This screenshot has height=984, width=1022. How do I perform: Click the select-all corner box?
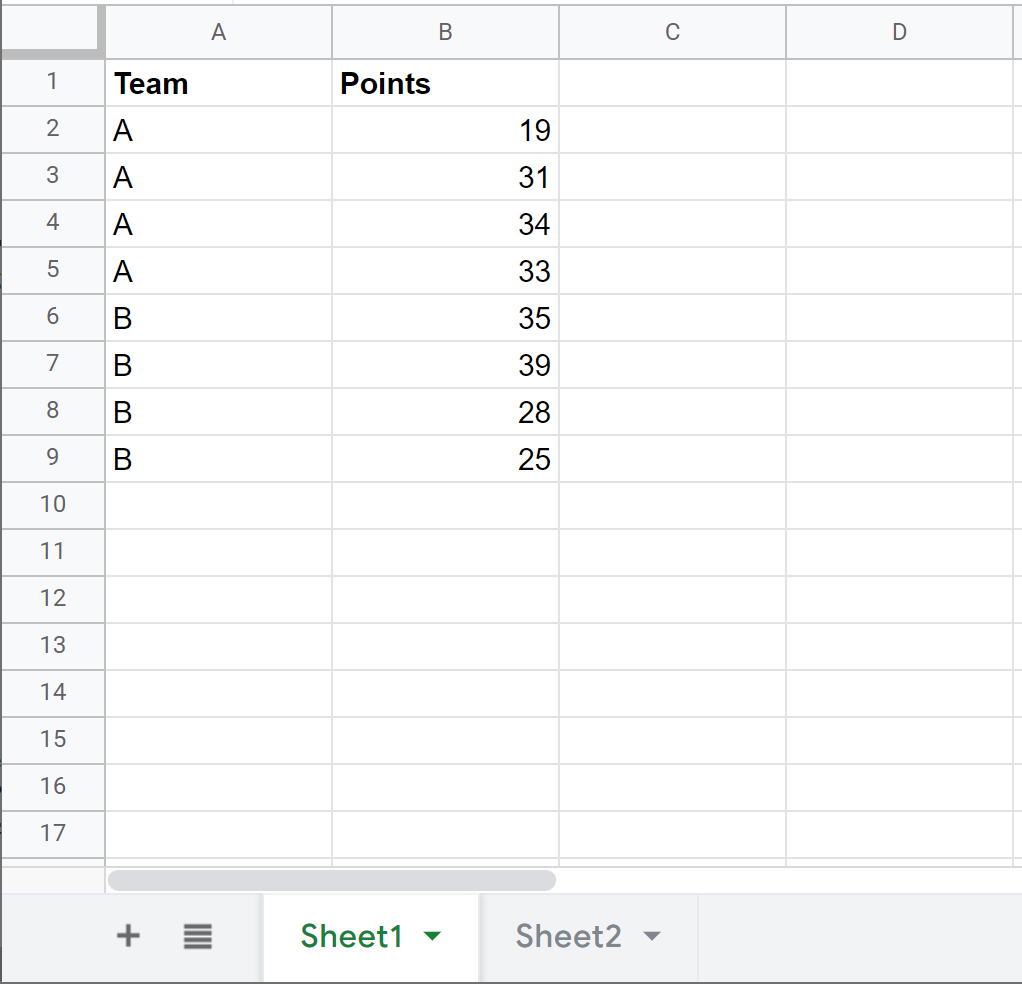[52, 30]
